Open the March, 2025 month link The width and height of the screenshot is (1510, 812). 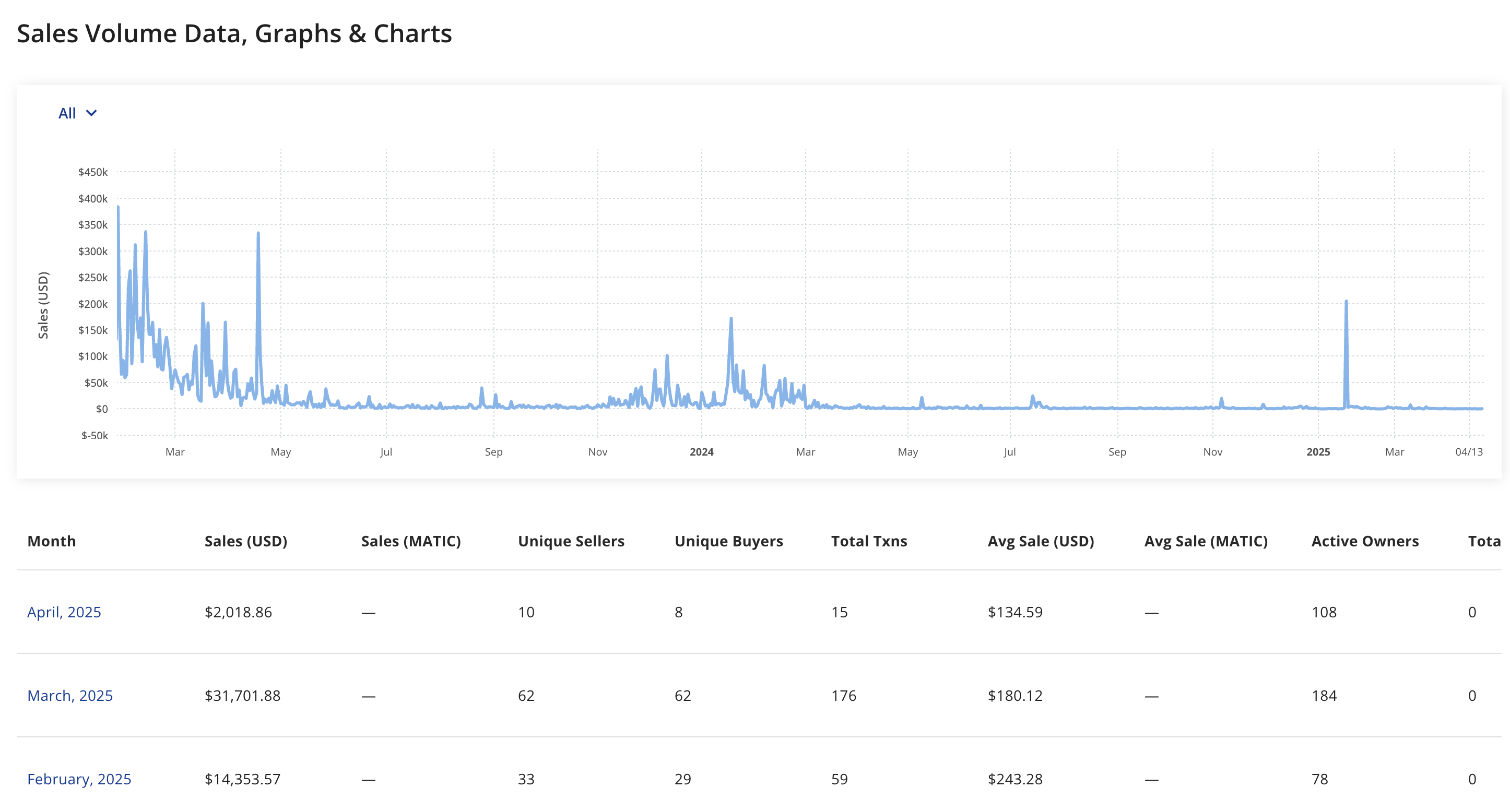(70, 696)
